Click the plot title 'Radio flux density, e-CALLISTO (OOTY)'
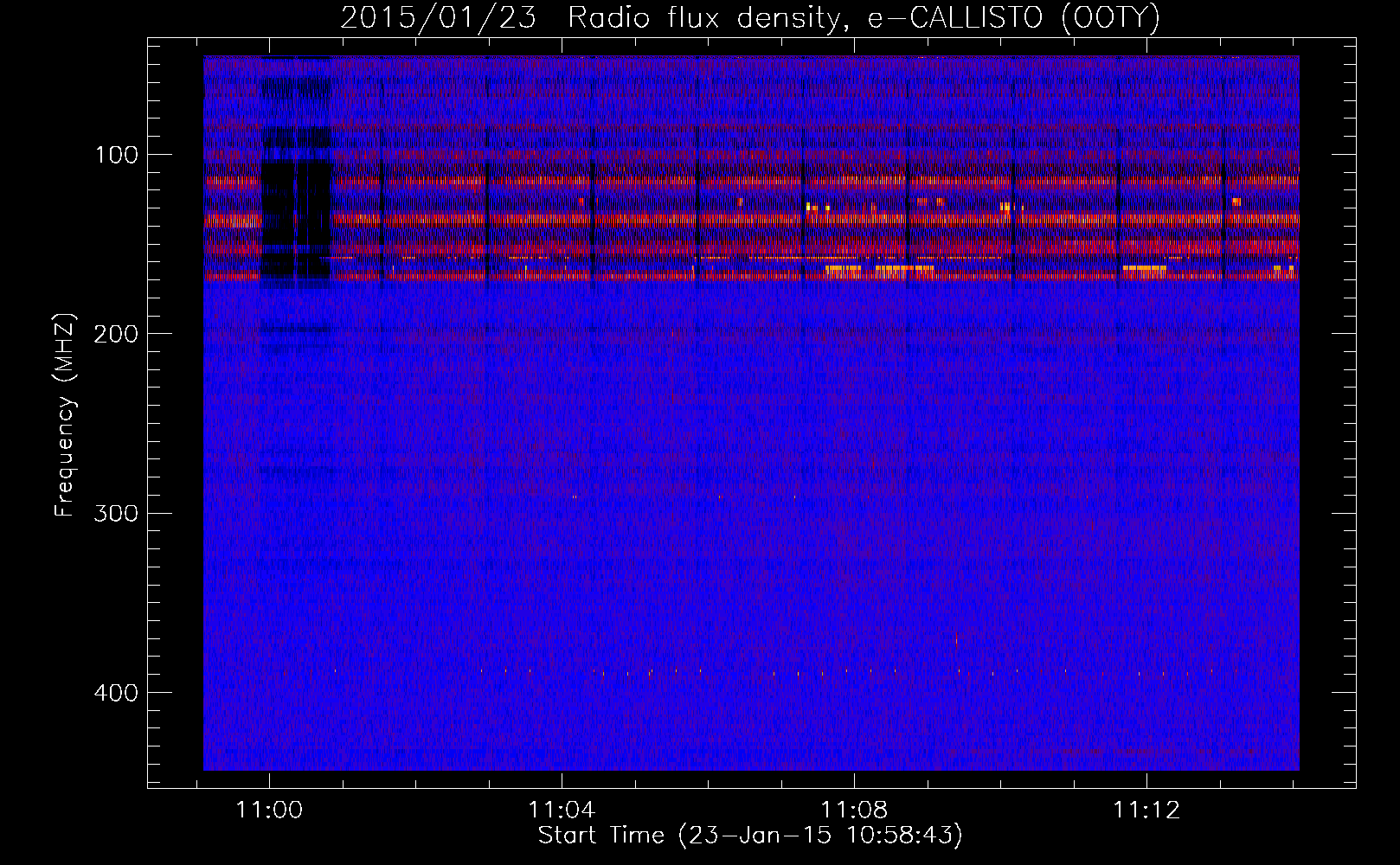This screenshot has width=1400, height=865. (864, 18)
